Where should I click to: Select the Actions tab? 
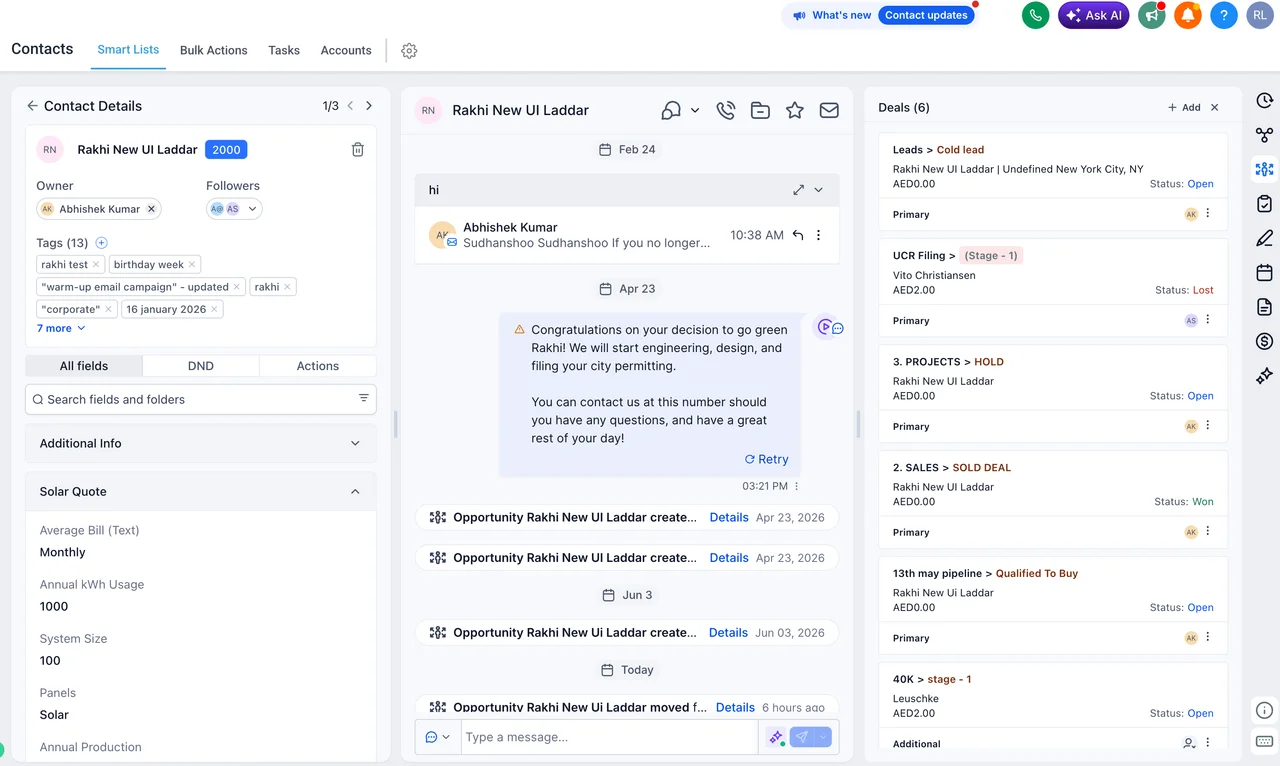click(x=318, y=366)
